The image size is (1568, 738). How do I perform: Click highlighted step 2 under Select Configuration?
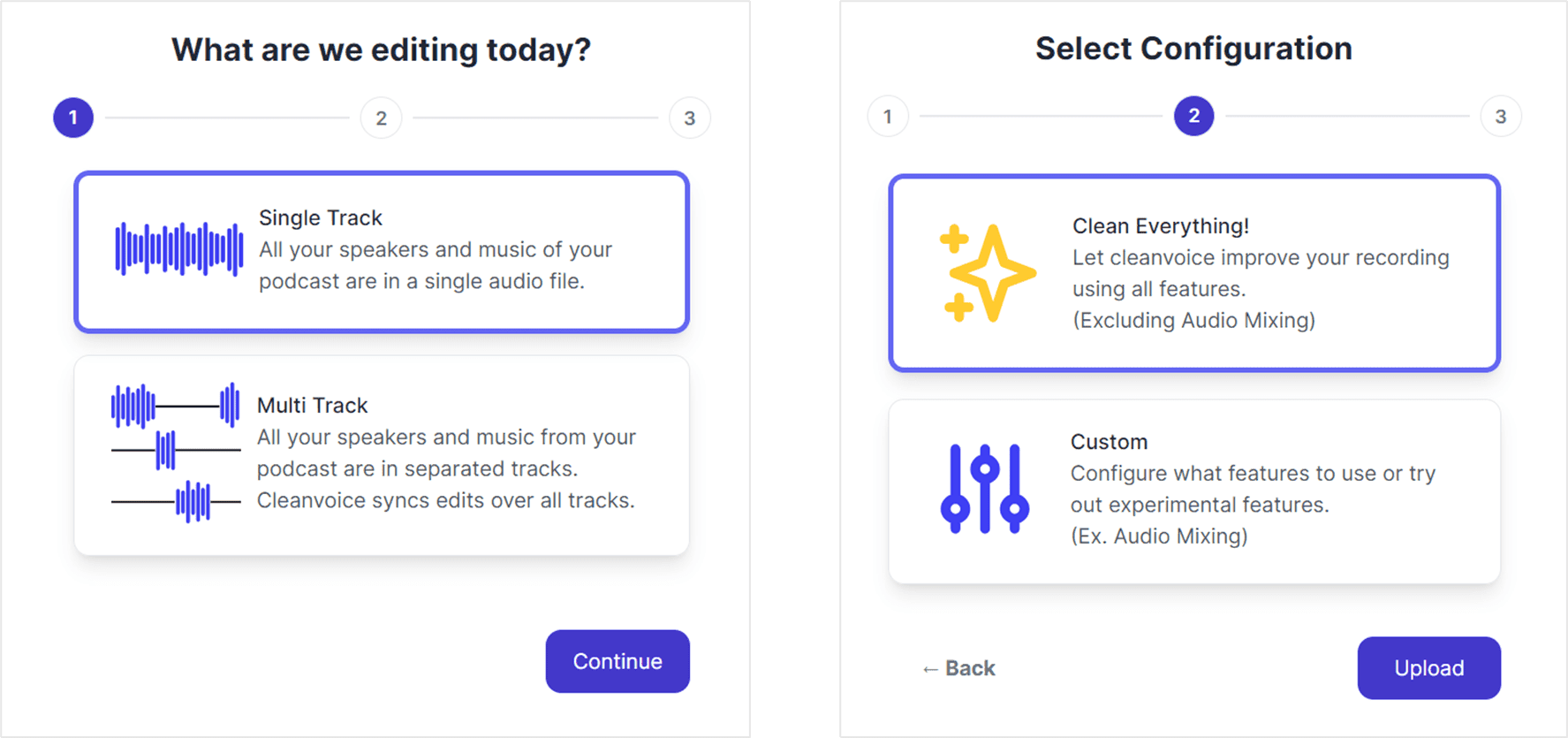coord(1193,116)
